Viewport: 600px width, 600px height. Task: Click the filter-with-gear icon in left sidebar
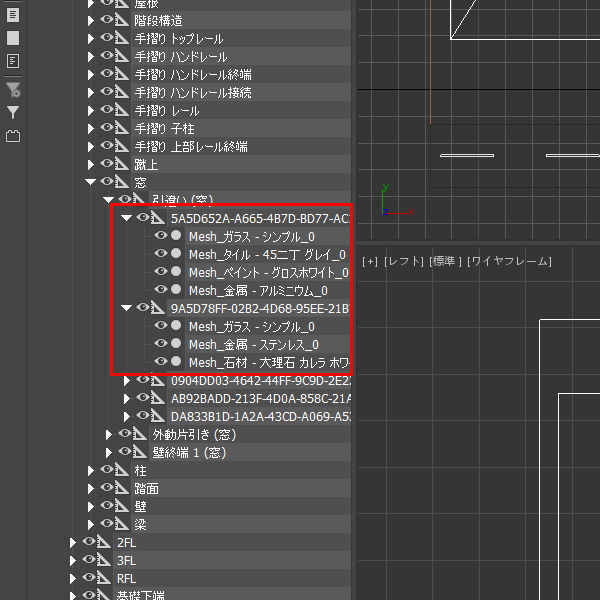tap(13, 90)
